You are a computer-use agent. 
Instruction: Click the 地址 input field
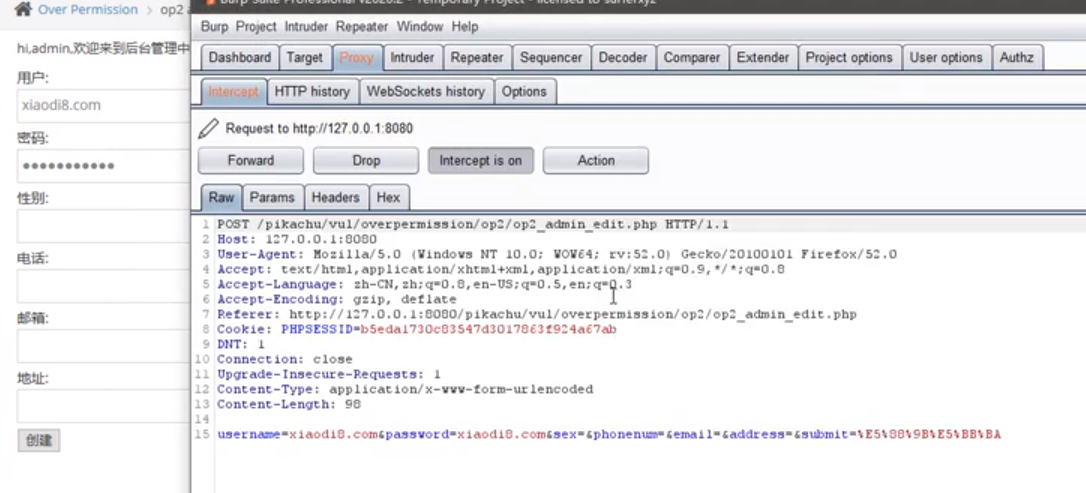[x=103, y=406]
